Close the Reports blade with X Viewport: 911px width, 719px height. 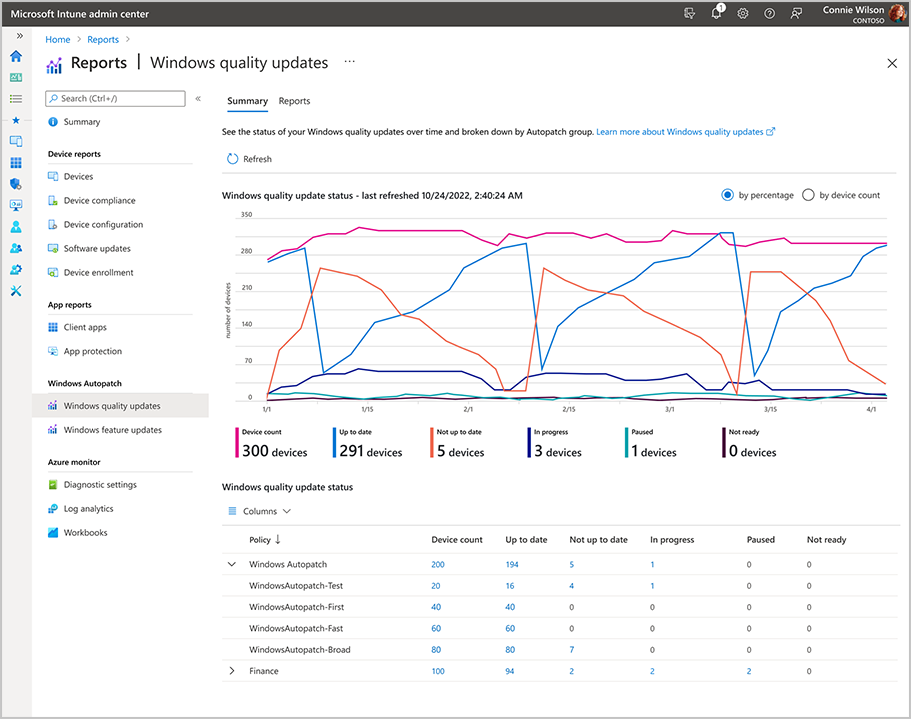coord(892,63)
